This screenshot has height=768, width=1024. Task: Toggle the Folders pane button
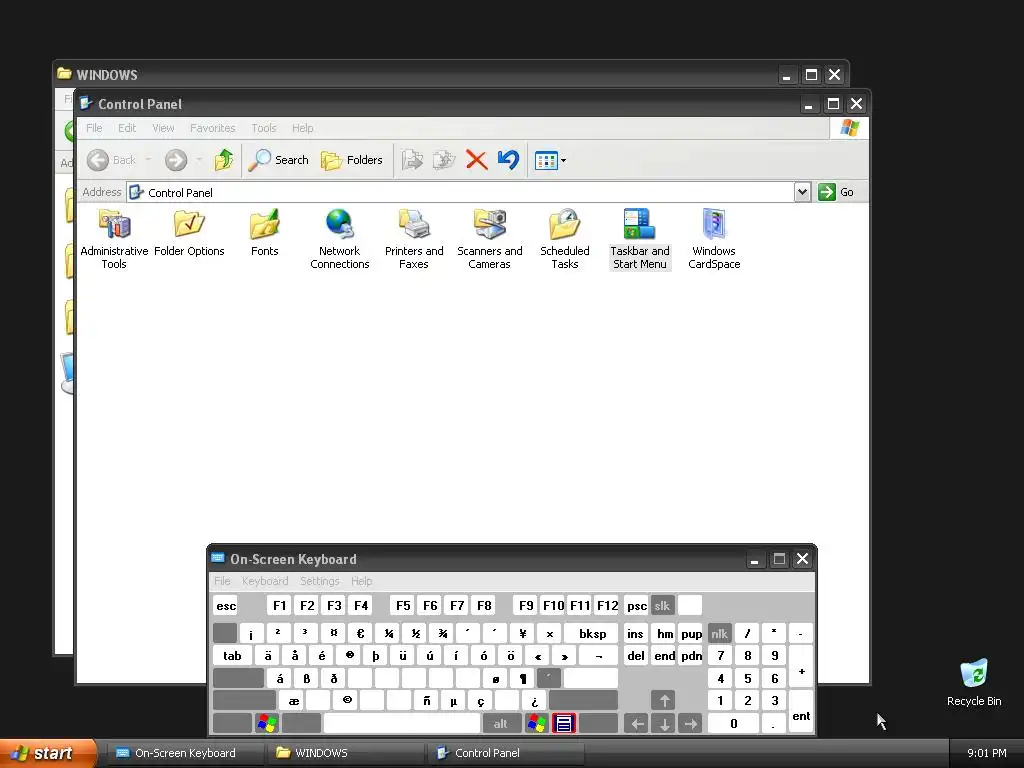351,160
